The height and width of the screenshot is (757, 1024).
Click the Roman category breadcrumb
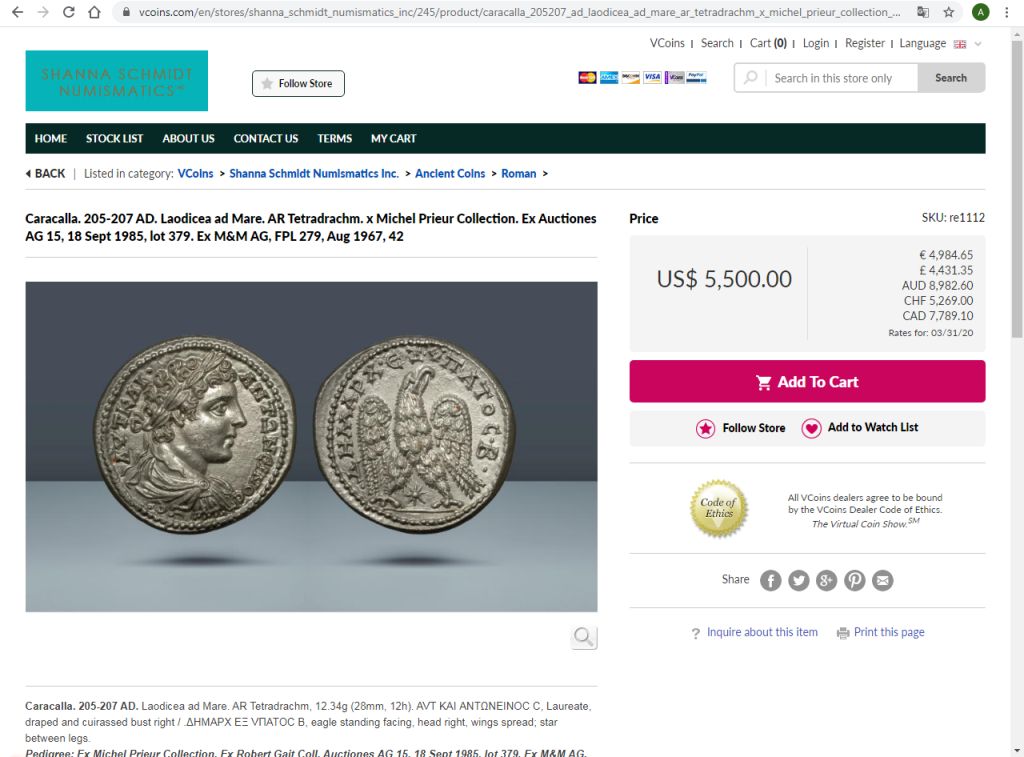(518, 173)
